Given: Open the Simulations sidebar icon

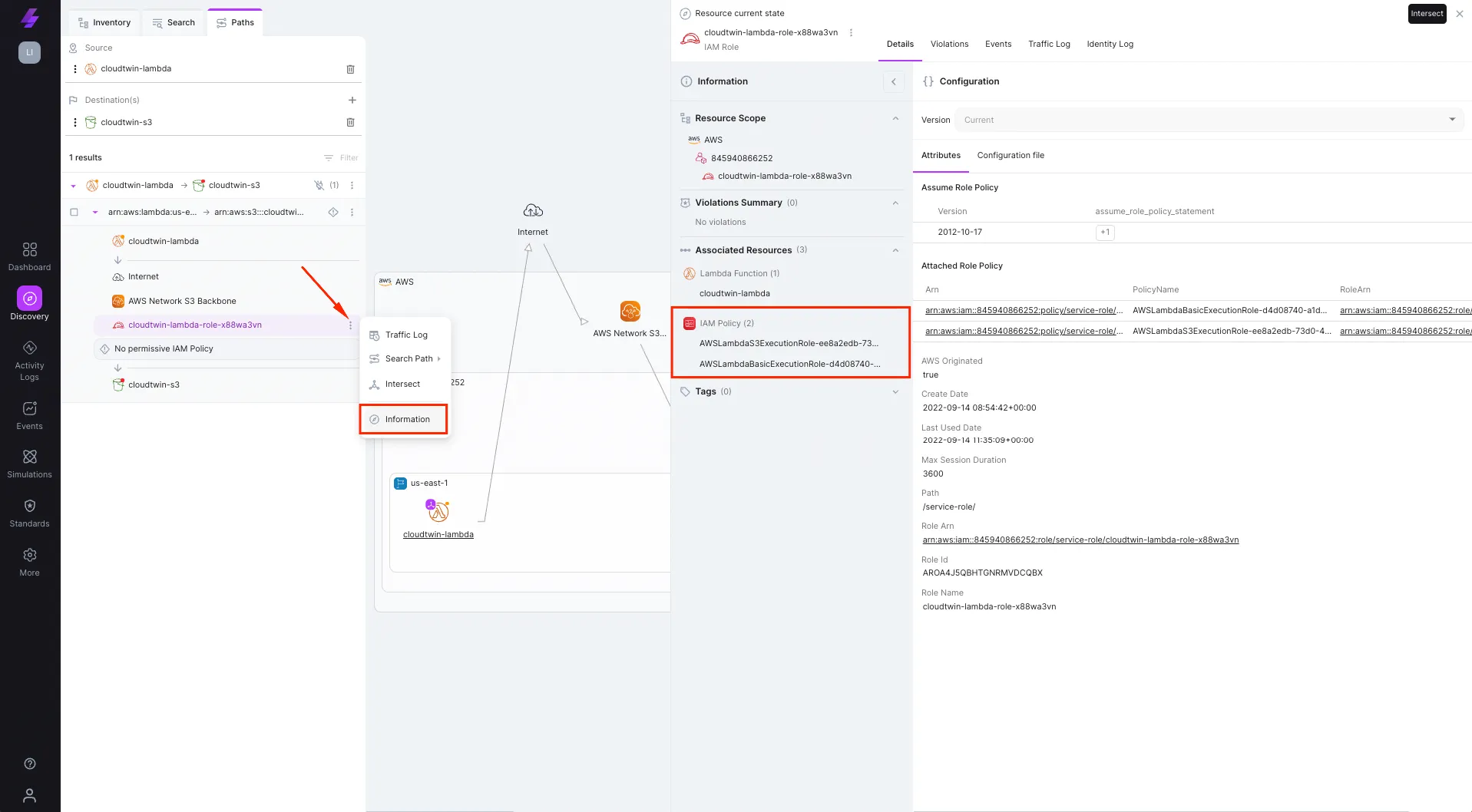Looking at the screenshot, I should click(29, 464).
